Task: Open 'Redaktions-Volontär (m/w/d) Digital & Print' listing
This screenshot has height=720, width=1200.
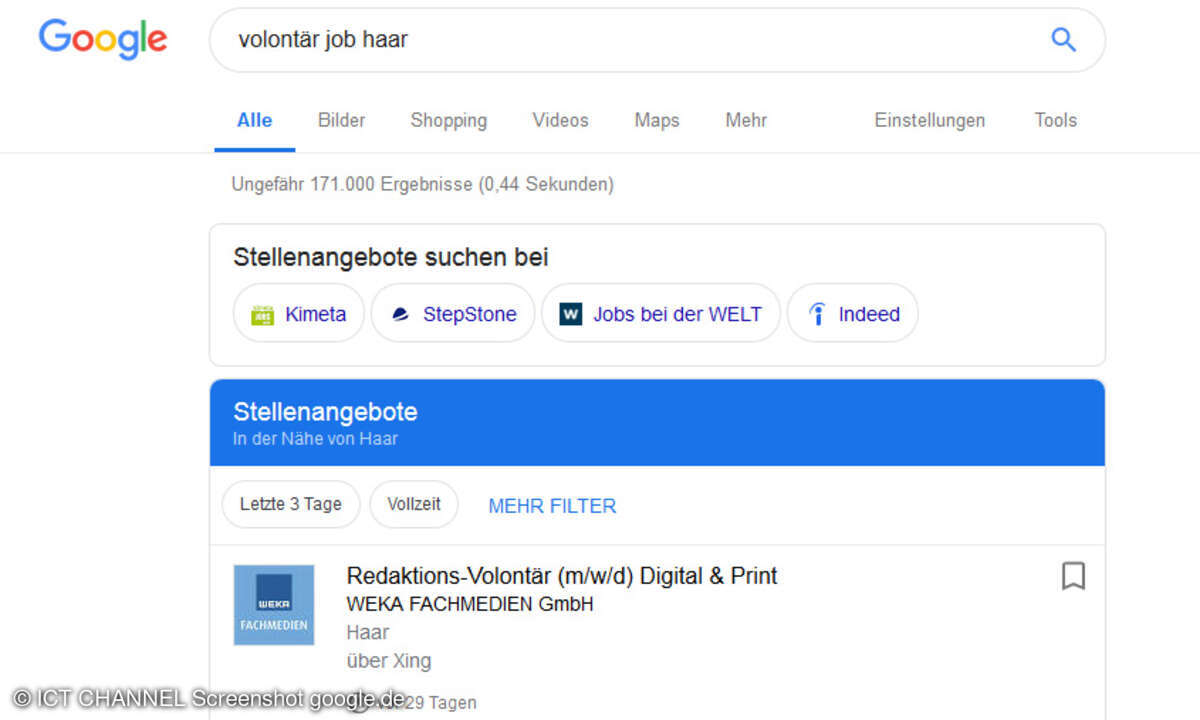Action: coord(562,576)
